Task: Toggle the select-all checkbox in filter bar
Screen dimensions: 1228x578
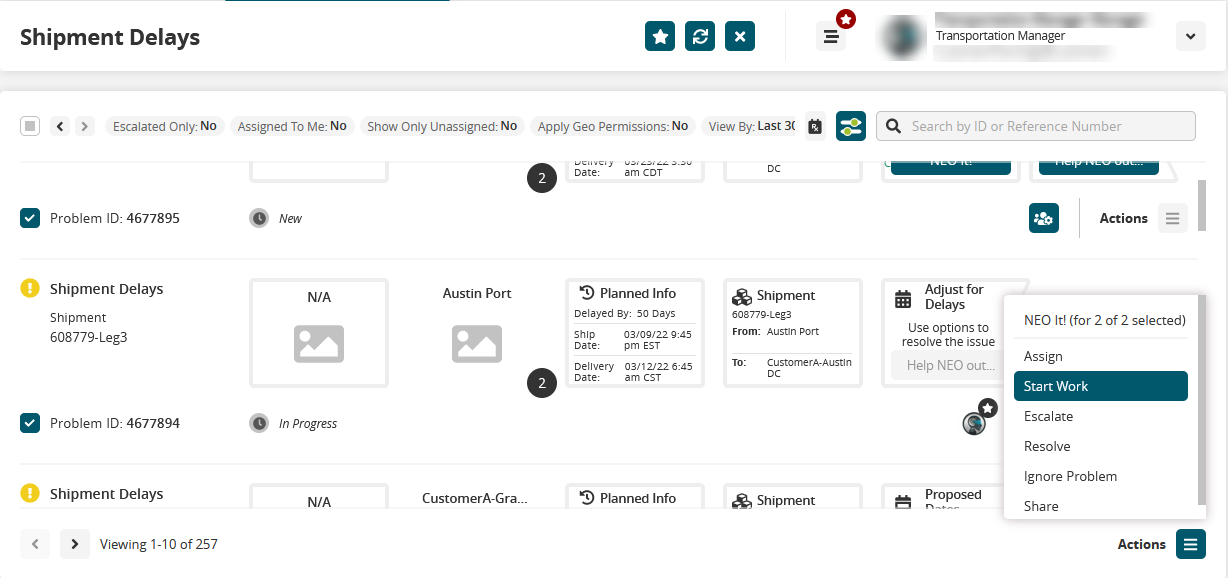Action: coord(30,126)
